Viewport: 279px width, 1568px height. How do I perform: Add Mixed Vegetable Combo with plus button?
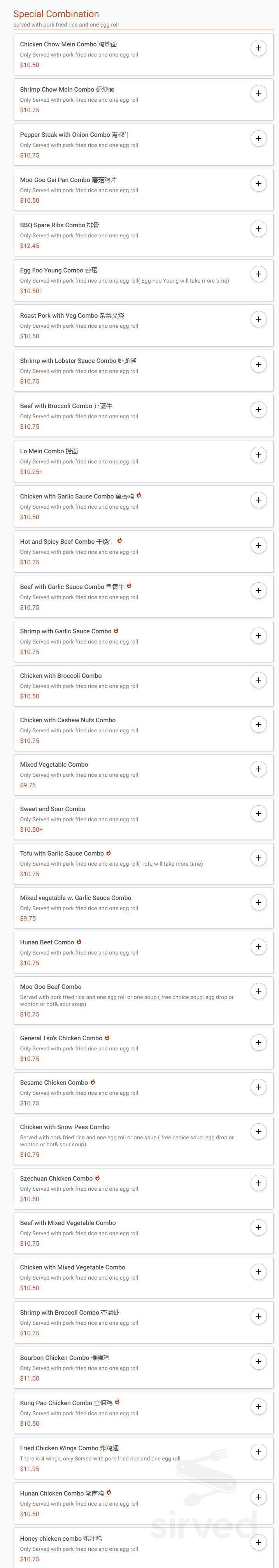click(258, 769)
